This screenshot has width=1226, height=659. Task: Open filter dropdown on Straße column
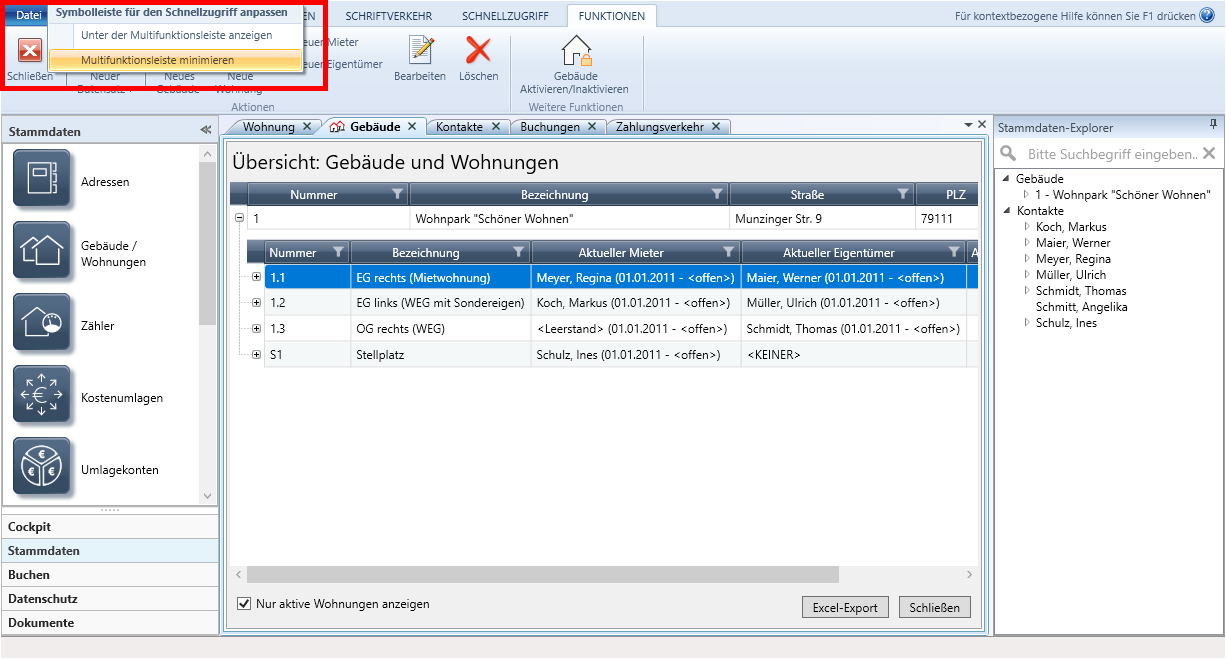903,194
